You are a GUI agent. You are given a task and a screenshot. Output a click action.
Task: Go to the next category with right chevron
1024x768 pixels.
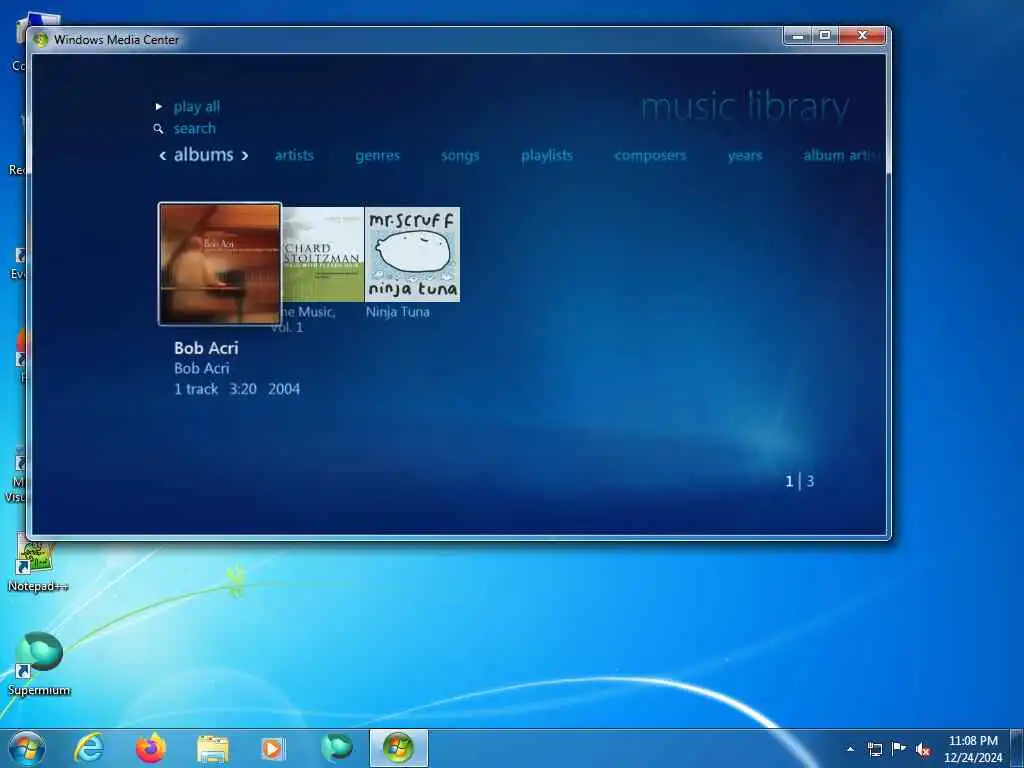[245, 155]
